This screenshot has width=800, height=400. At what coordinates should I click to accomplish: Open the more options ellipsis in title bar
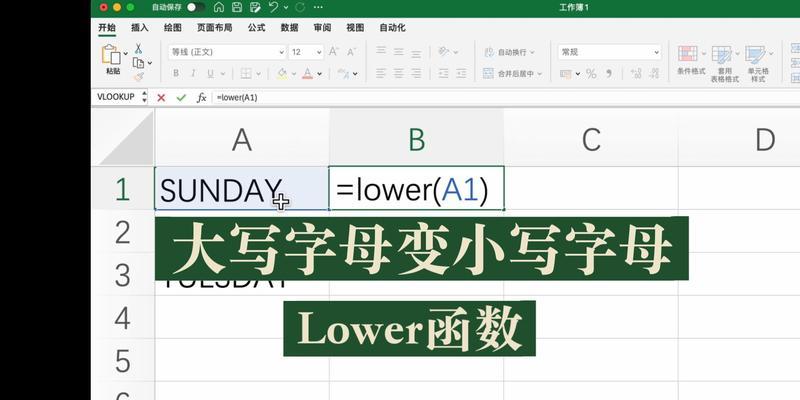click(318, 7)
